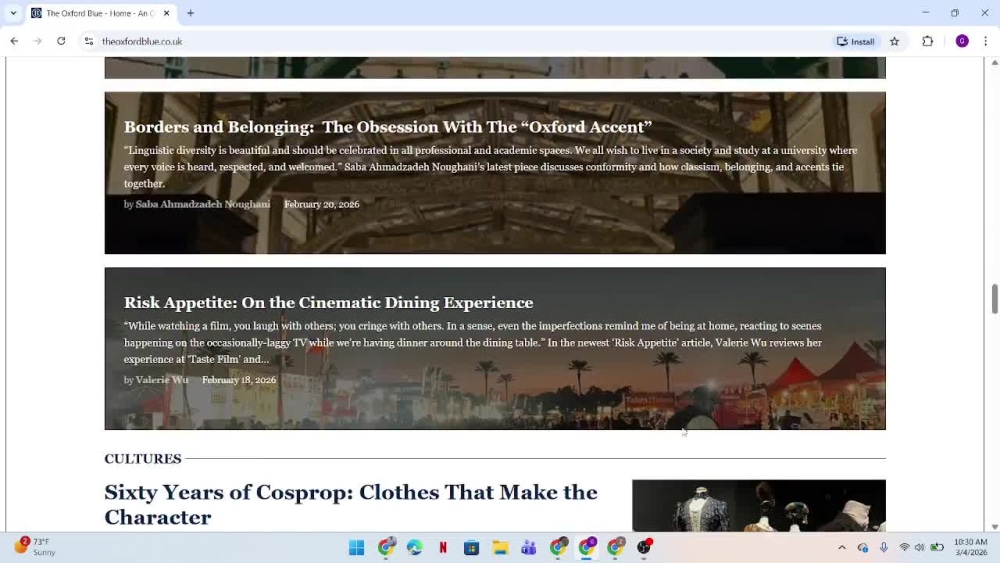Click the scrollbar down arrow

994,527
